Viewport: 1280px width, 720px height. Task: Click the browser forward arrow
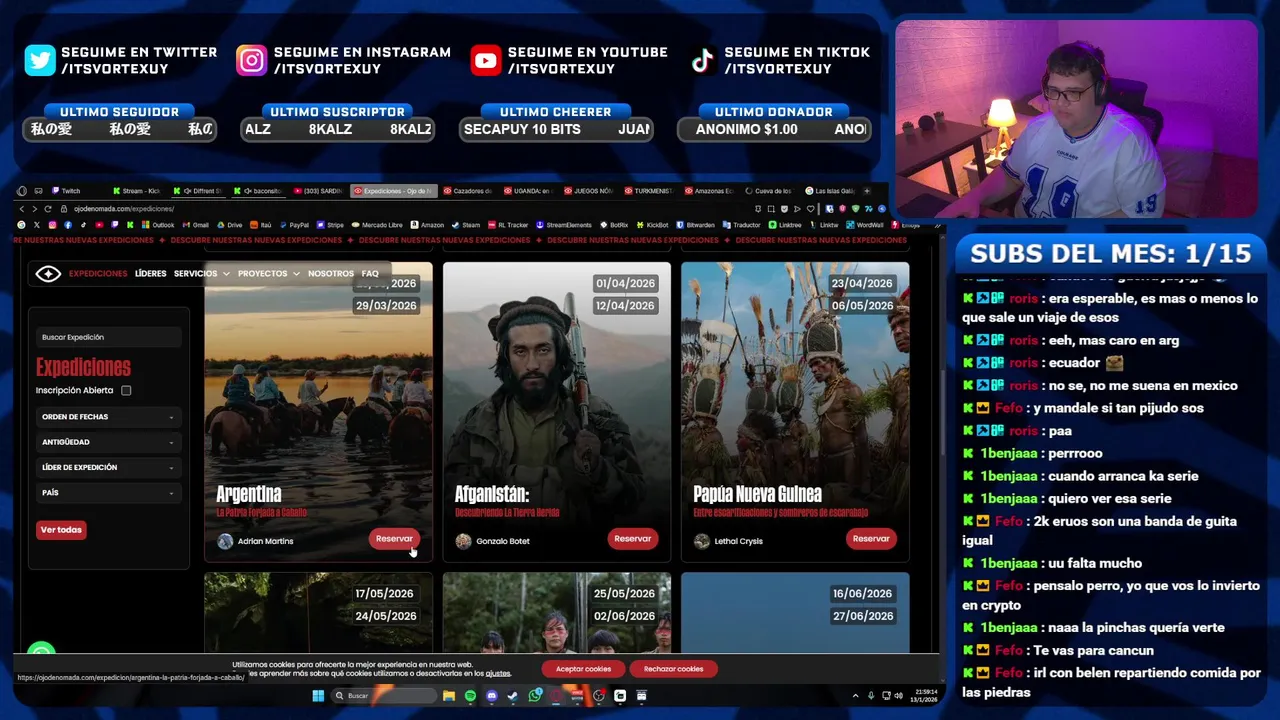click(34, 209)
